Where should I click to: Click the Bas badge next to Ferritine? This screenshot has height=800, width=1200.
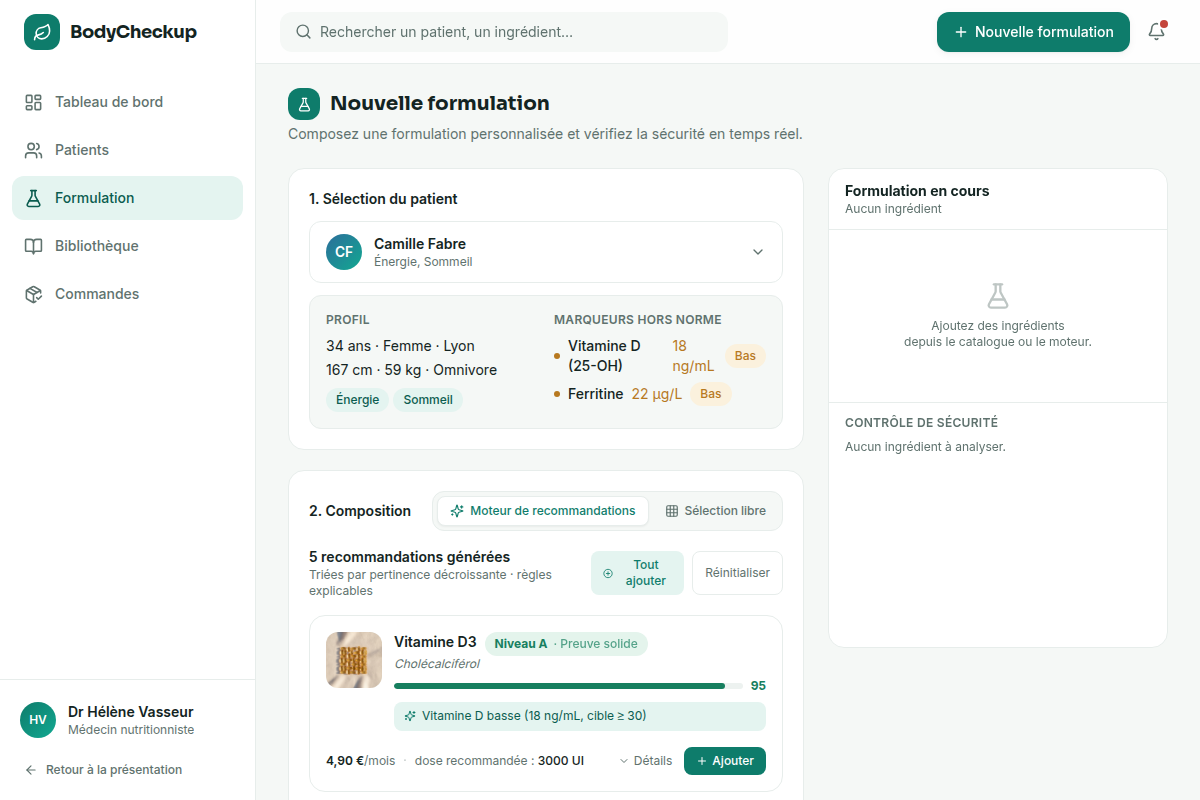tap(710, 394)
